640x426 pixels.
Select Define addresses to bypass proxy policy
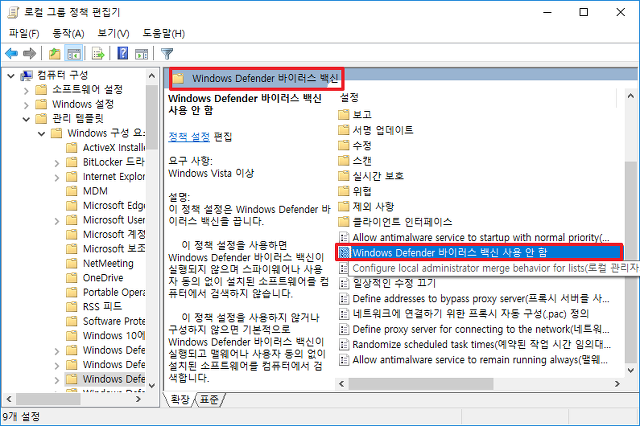pos(474,299)
